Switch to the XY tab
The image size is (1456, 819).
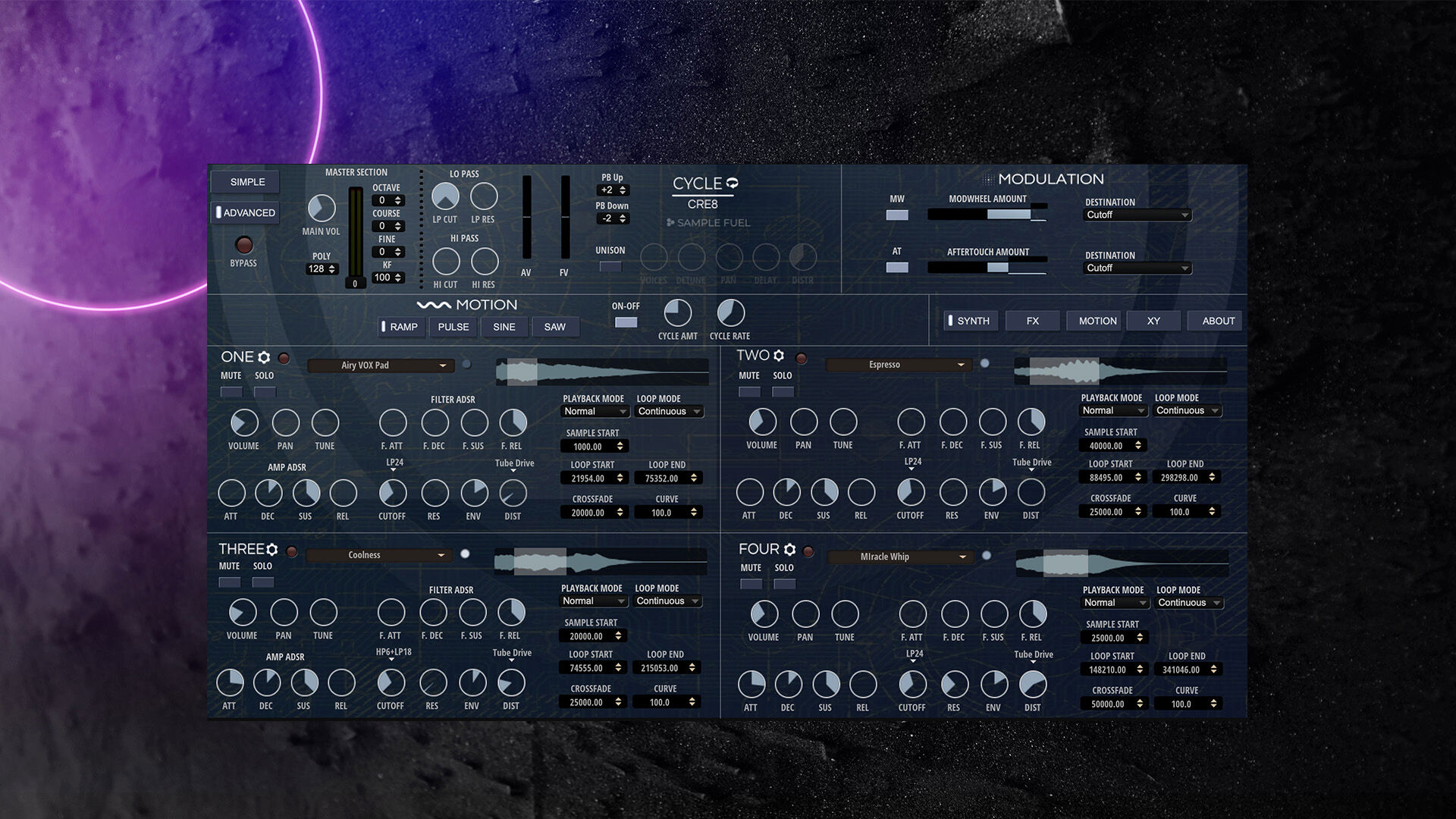pos(1153,321)
